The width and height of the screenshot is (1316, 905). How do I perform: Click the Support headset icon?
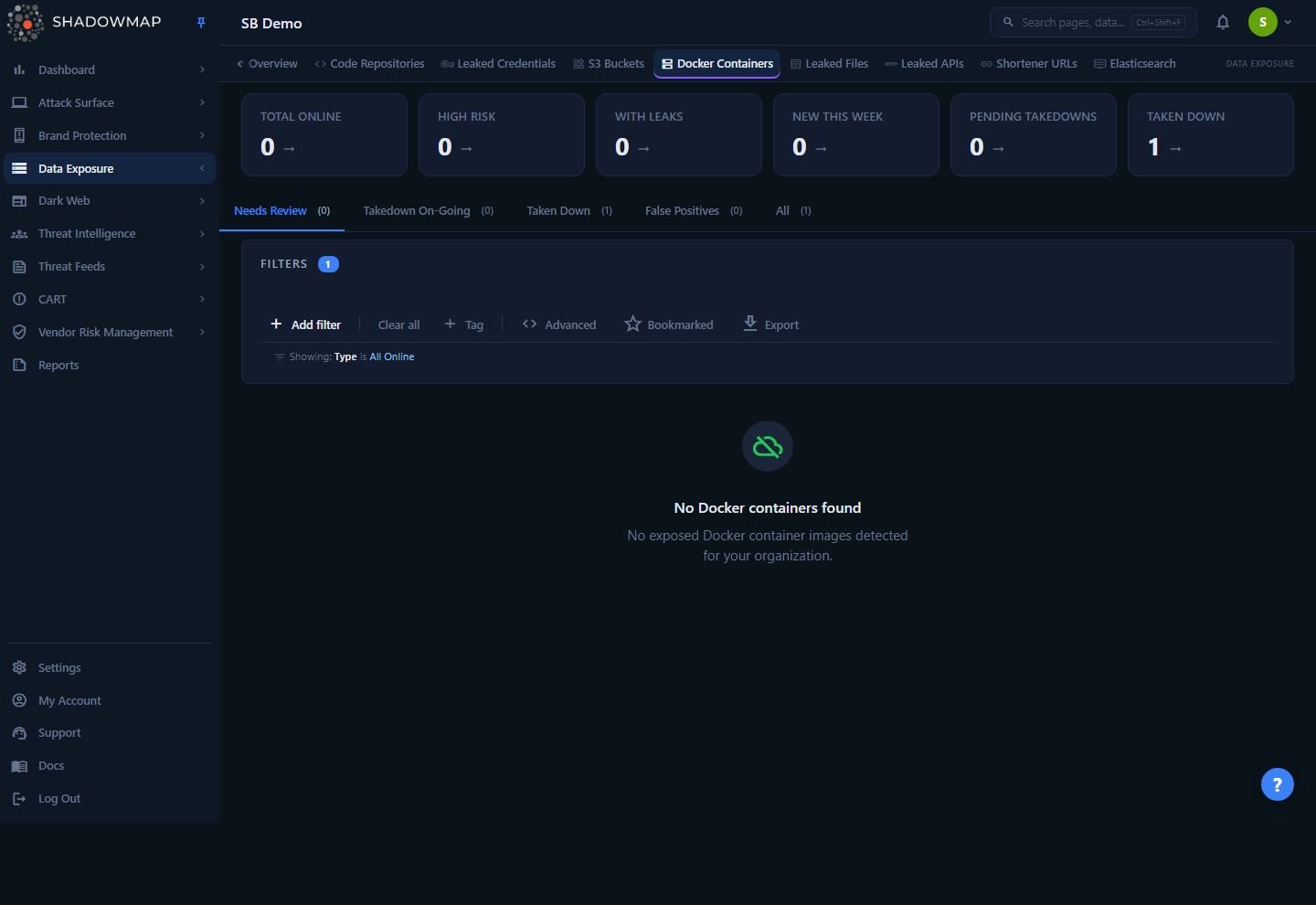(x=19, y=733)
